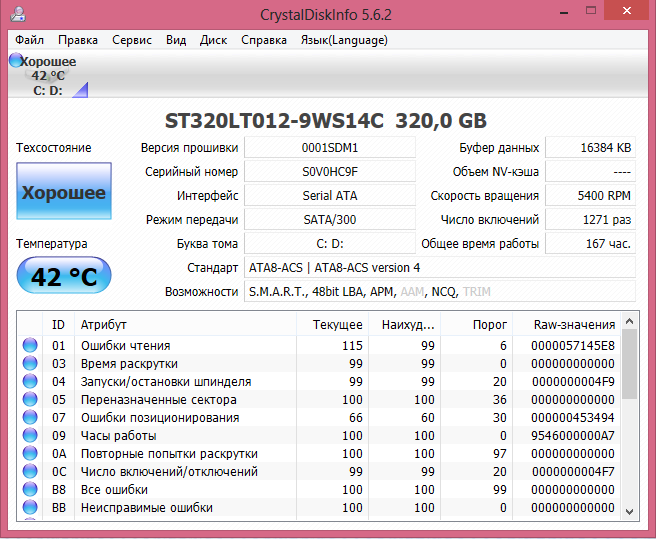Screen dimensions: 656x539
Task: Click status icon for Число включений/отключений row
Action: pyautogui.click(x=30, y=471)
